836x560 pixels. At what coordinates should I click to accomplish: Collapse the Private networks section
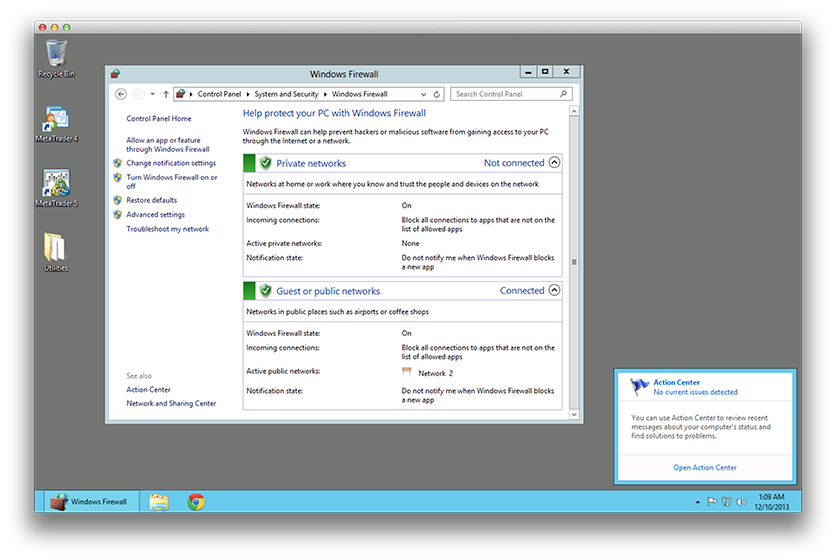tap(555, 162)
